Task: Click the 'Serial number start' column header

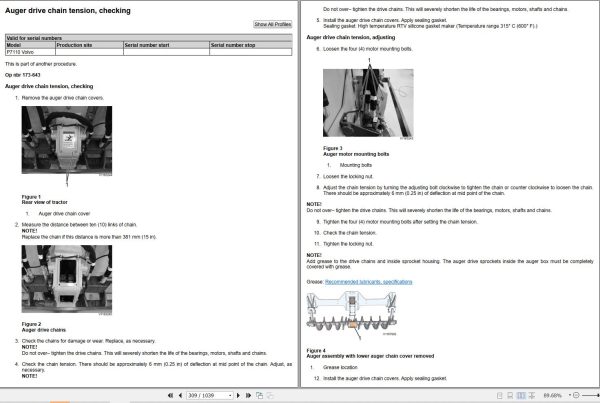Action: coord(166,45)
